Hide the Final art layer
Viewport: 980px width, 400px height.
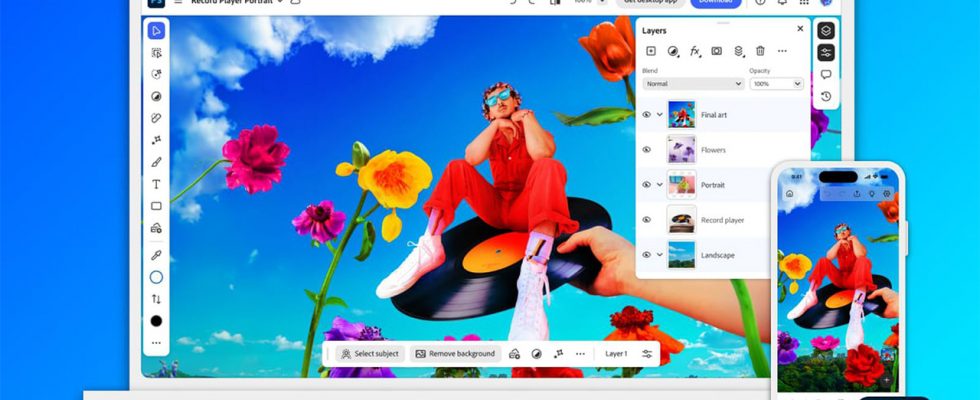click(x=646, y=115)
